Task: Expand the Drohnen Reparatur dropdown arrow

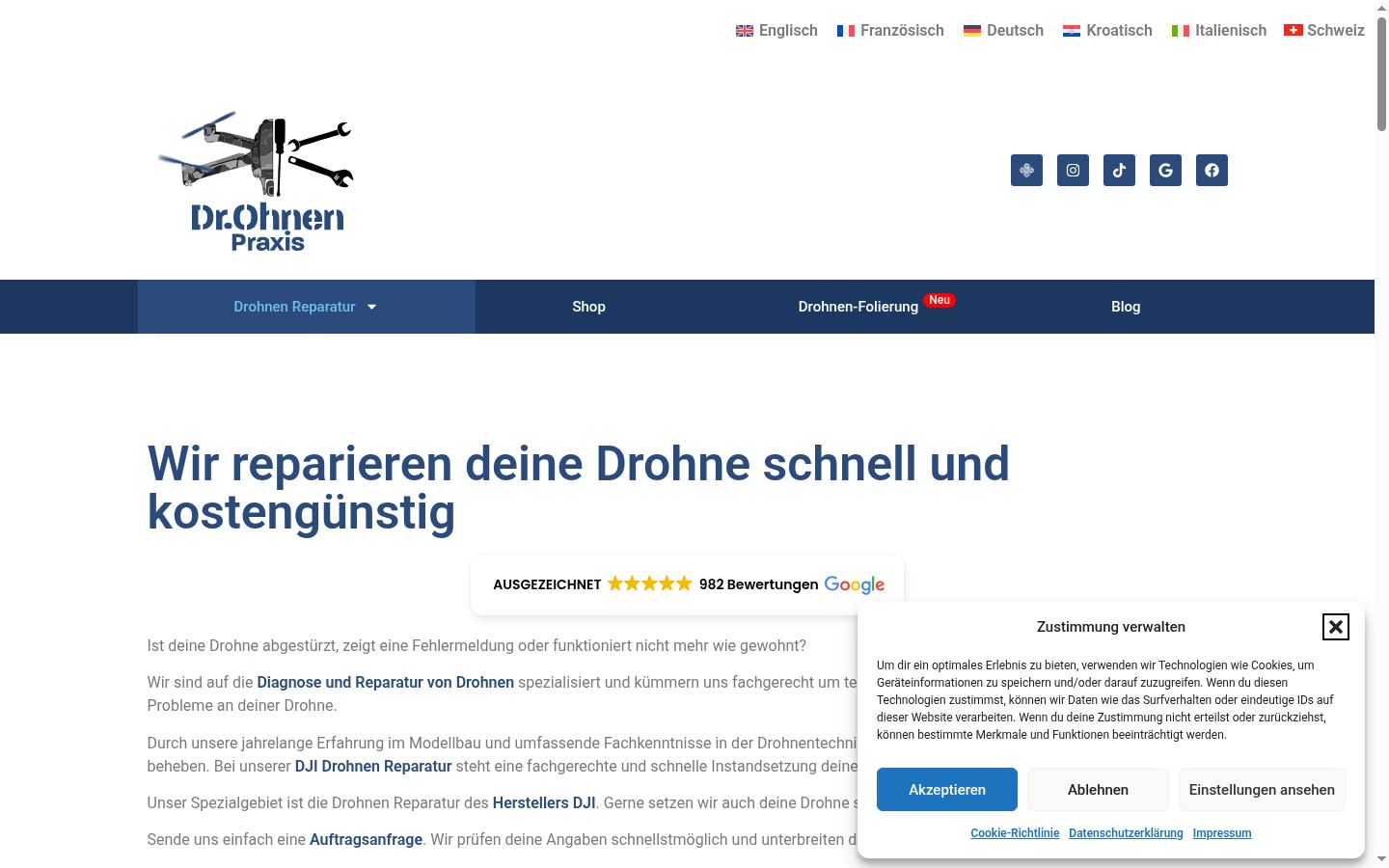Action: point(371,307)
